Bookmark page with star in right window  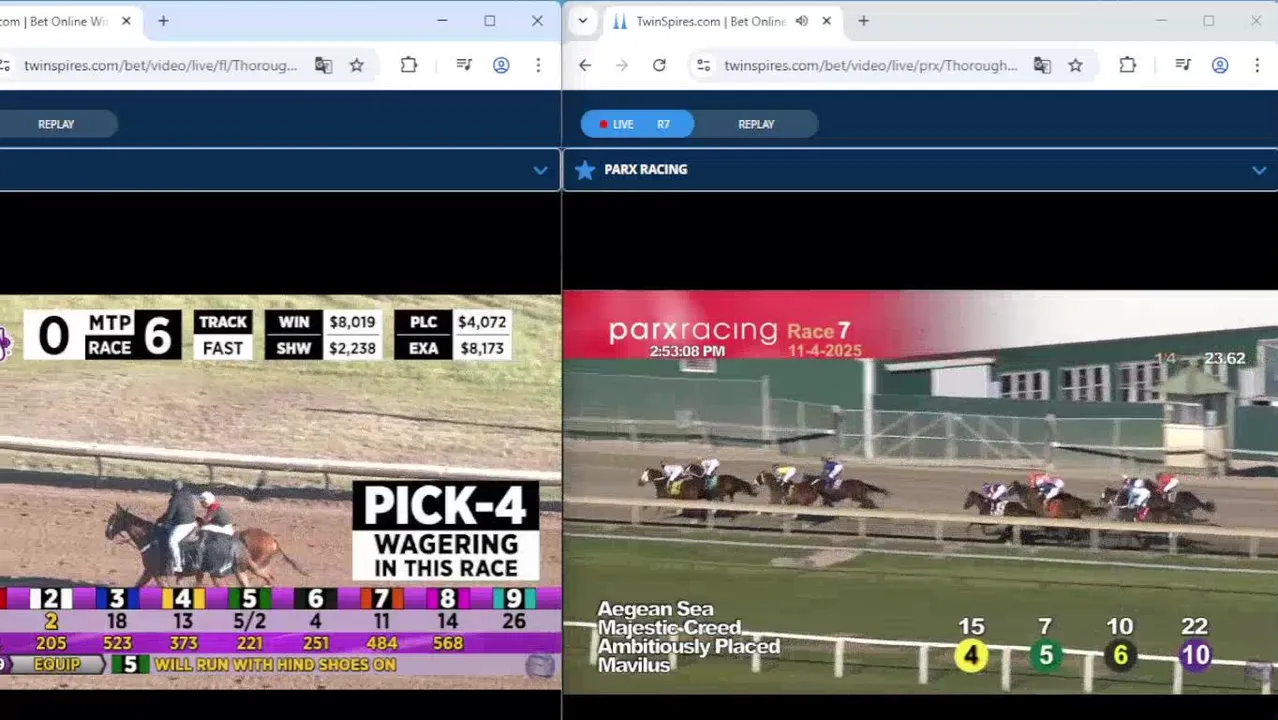(1075, 65)
